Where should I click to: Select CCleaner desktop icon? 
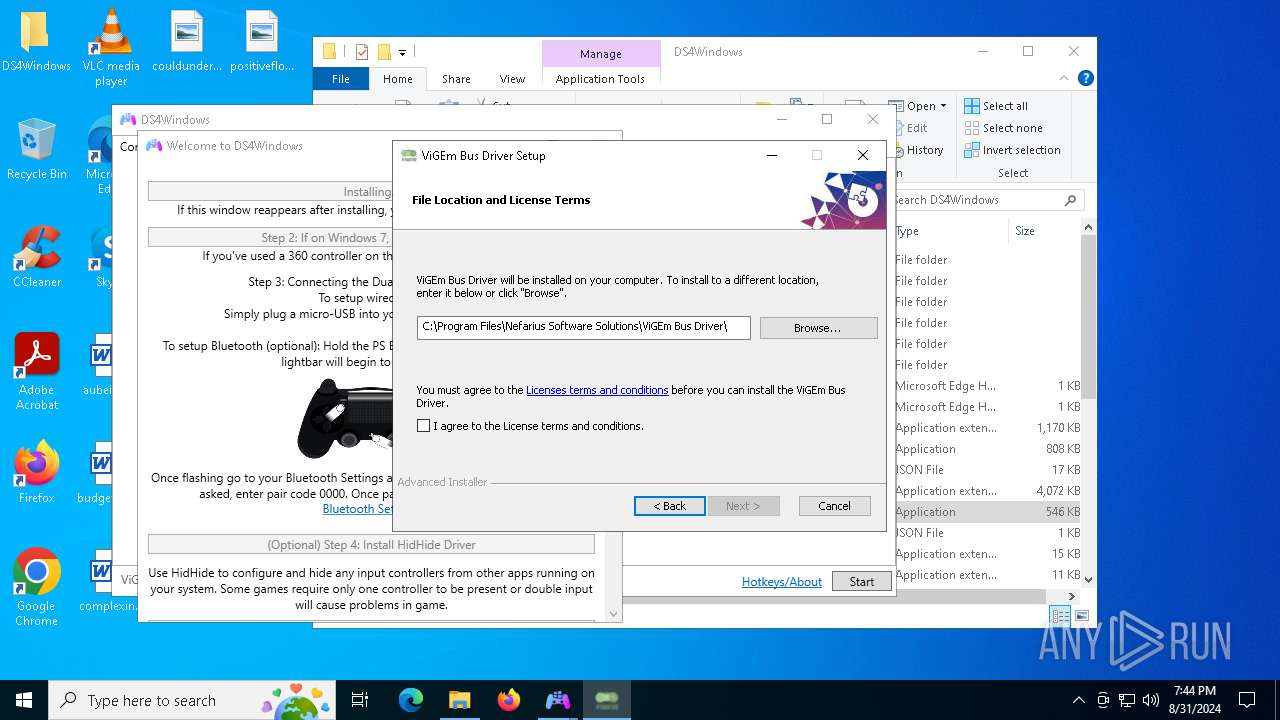click(x=36, y=258)
